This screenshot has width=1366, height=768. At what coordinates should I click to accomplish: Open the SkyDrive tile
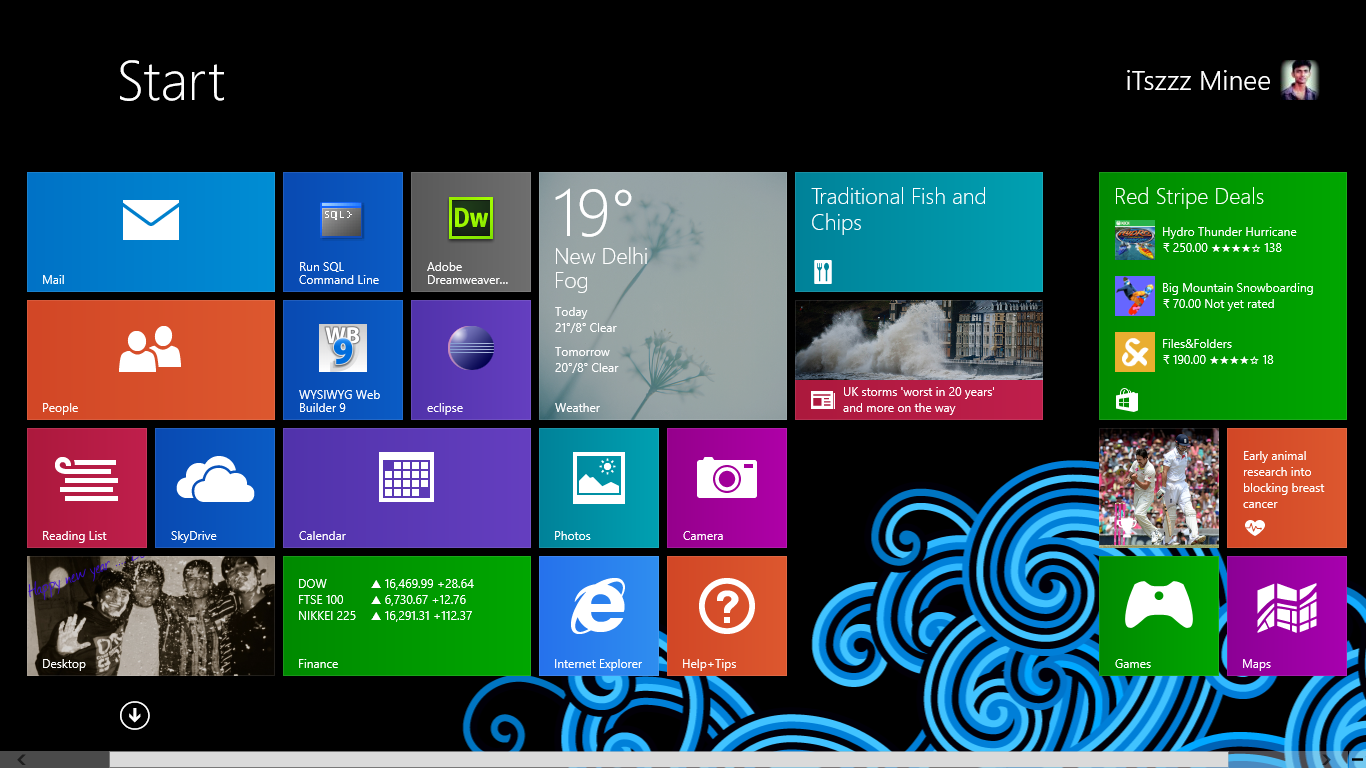pos(215,488)
